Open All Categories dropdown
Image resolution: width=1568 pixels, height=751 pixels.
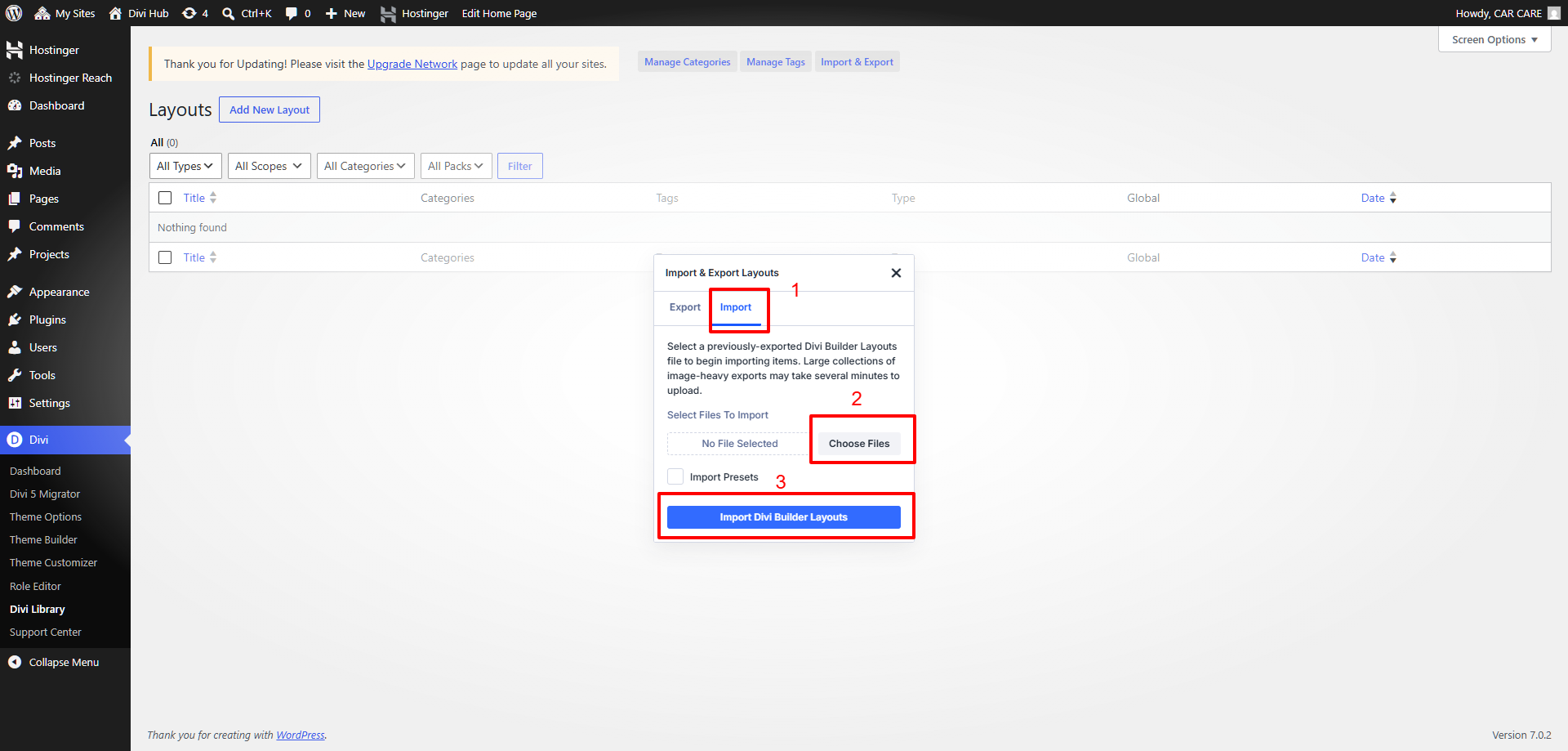(365, 166)
